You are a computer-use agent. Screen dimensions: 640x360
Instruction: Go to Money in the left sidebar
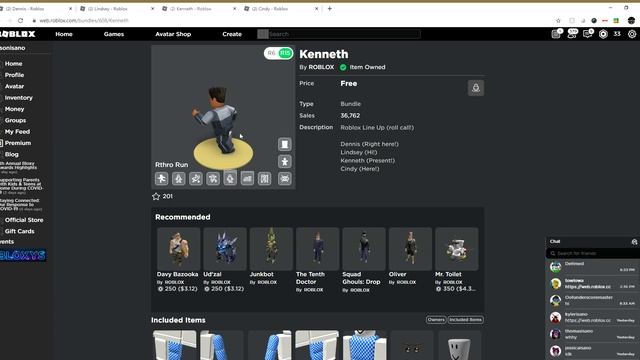(14, 109)
